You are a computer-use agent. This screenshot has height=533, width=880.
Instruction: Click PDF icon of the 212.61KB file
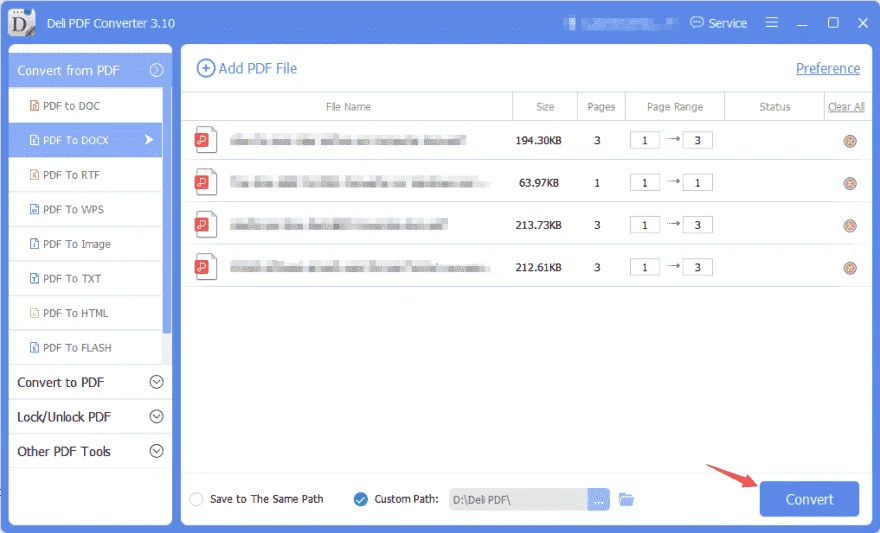click(x=206, y=266)
